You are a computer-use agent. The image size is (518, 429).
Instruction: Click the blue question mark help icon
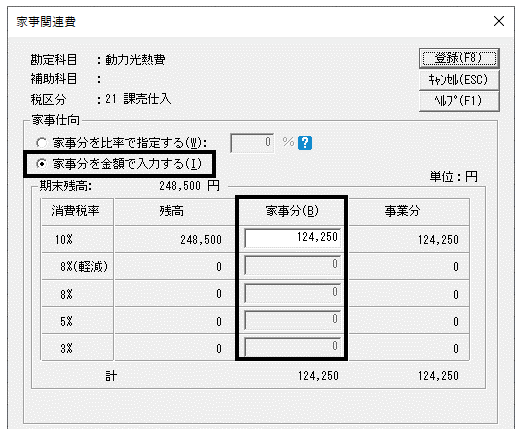pos(305,143)
